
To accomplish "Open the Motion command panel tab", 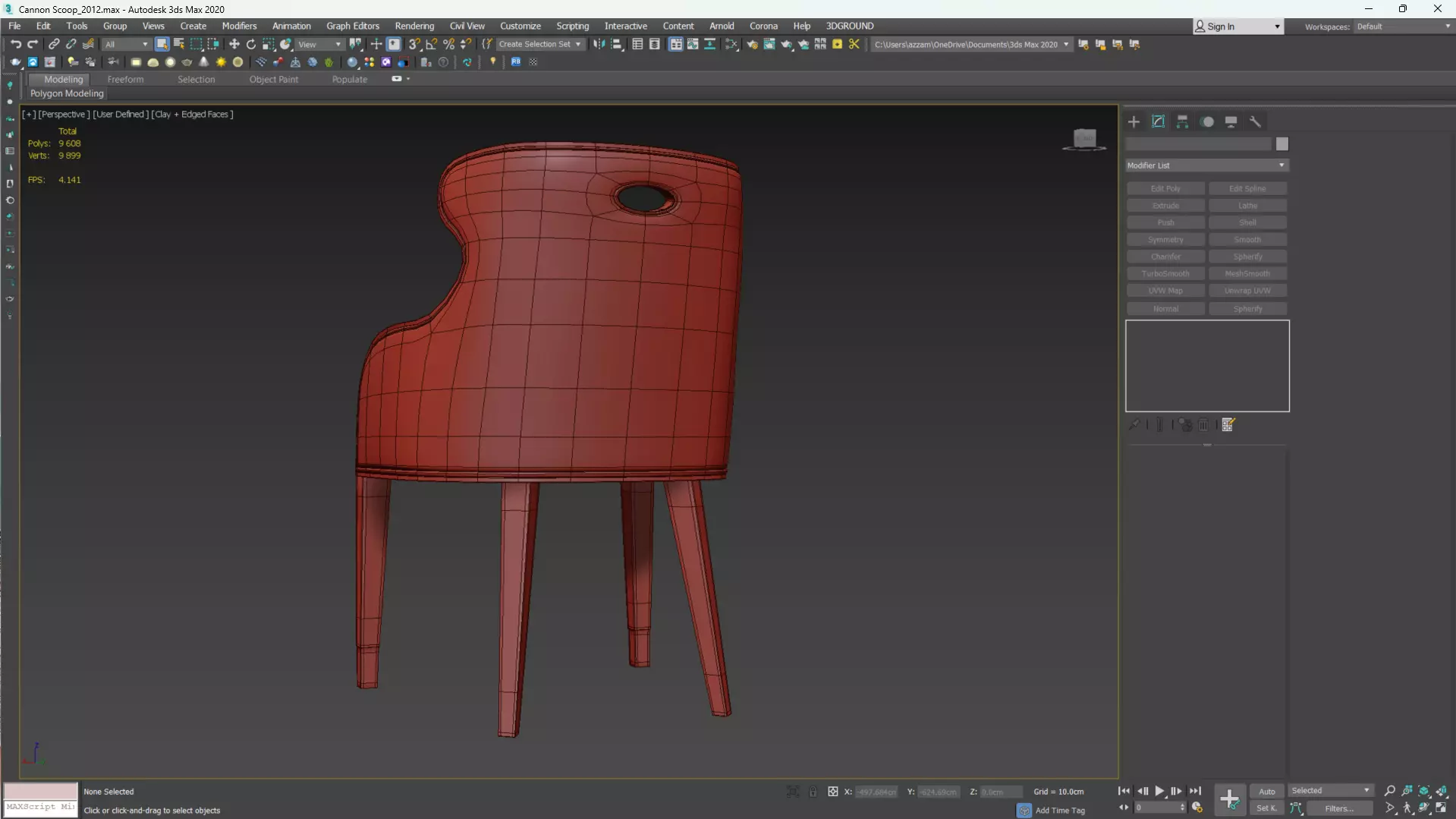I will point(1207,121).
